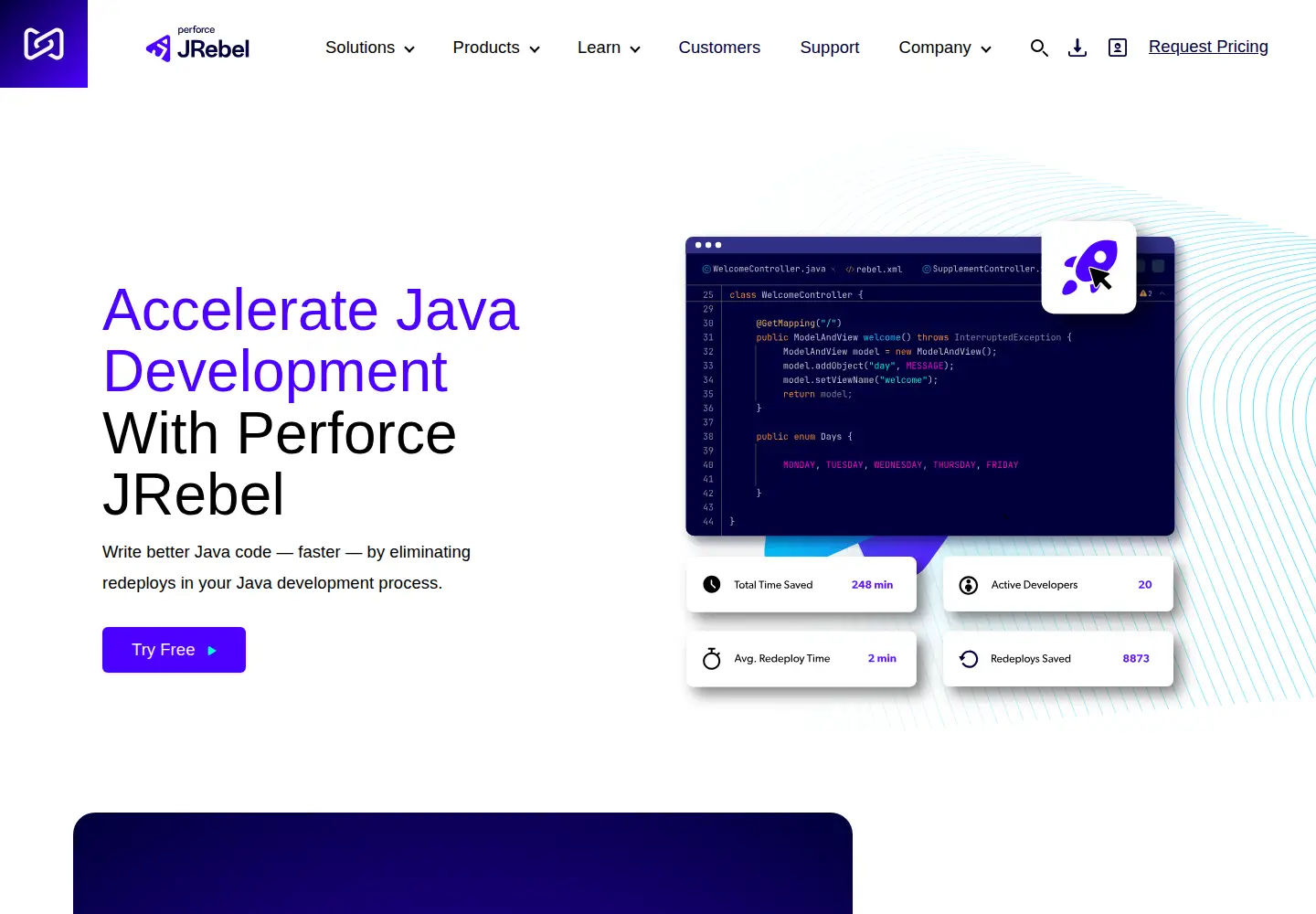Screen dimensions: 1316x914
Task: Open the Customers menu item
Action: pos(719,48)
